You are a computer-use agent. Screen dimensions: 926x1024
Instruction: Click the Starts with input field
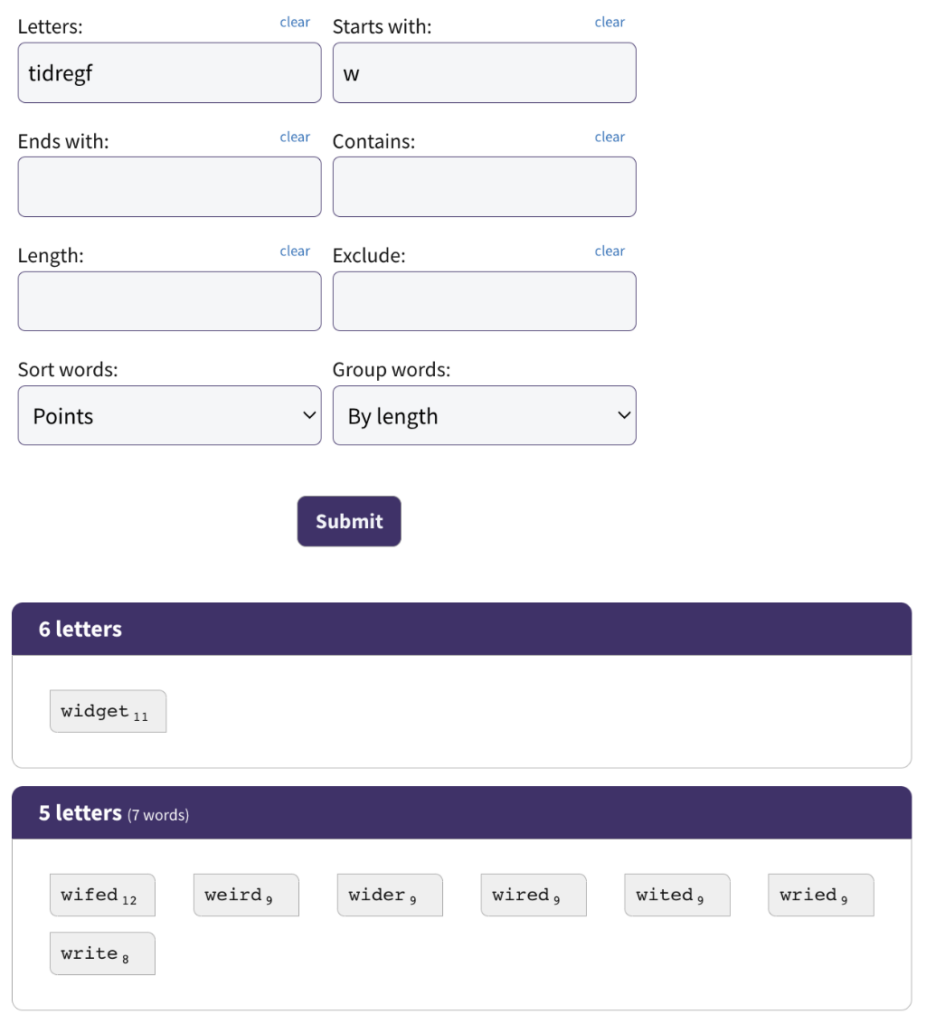click(x=484, y=72)
